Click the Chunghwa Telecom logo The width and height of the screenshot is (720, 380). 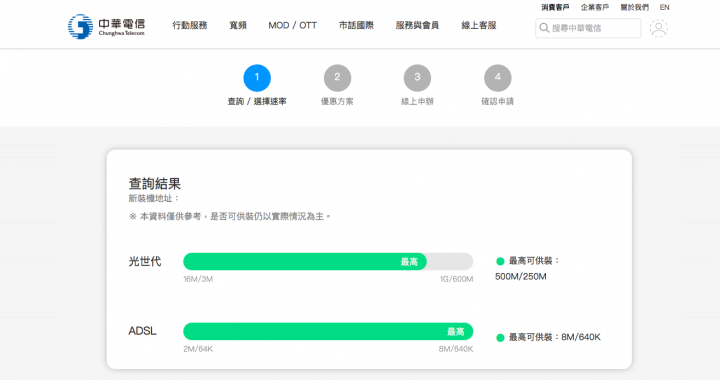coord(107,26)
